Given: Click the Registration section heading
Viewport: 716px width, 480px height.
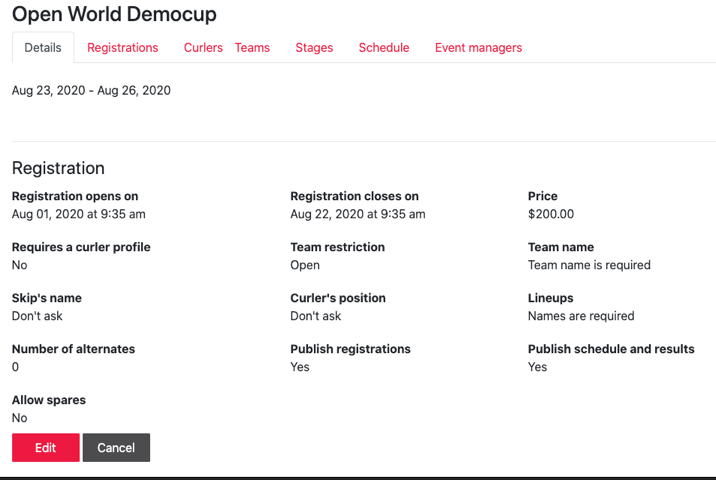Looking at the screenshot, I should (58, 168).
